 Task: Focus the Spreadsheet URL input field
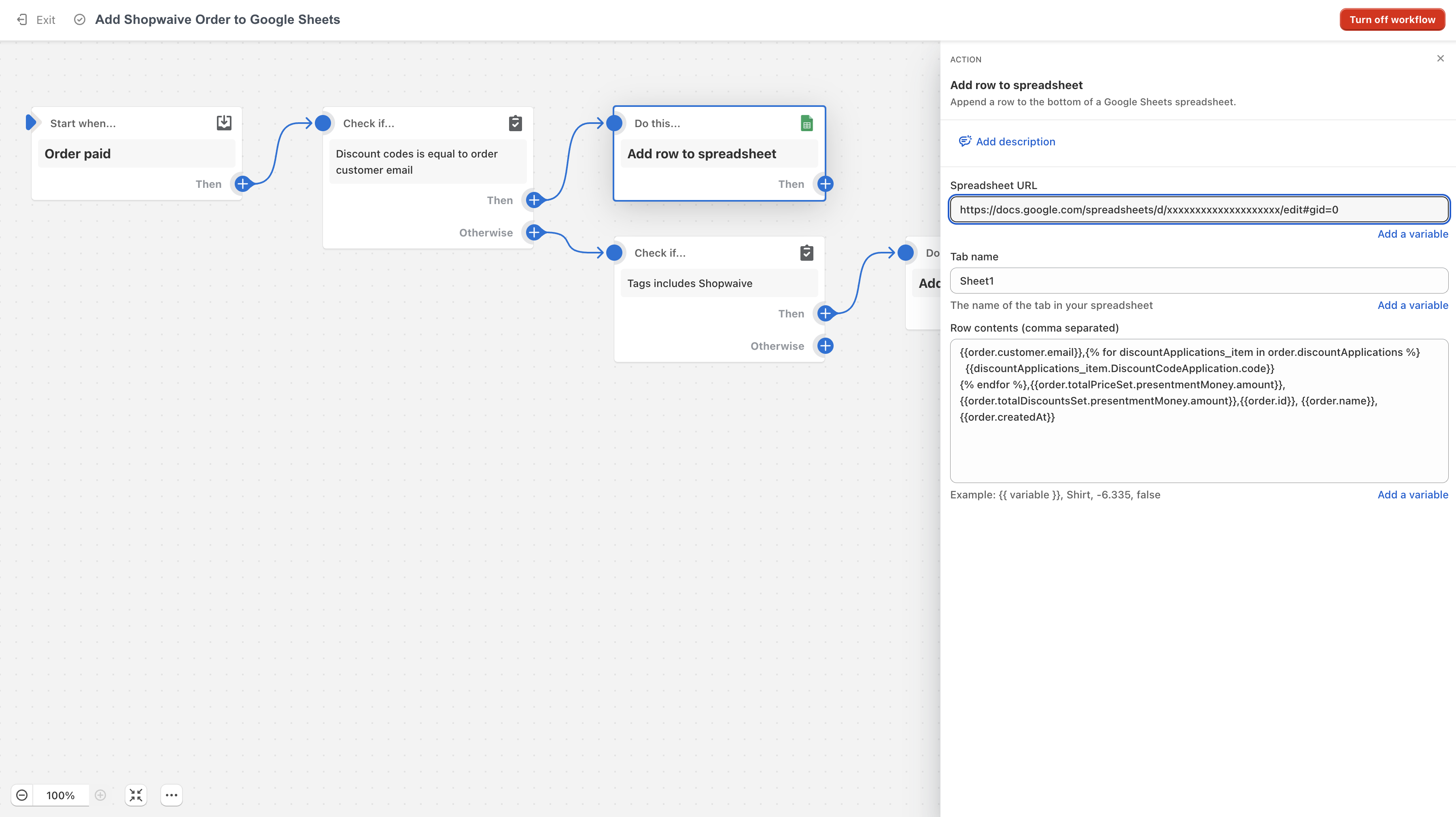click(1199, 210)
